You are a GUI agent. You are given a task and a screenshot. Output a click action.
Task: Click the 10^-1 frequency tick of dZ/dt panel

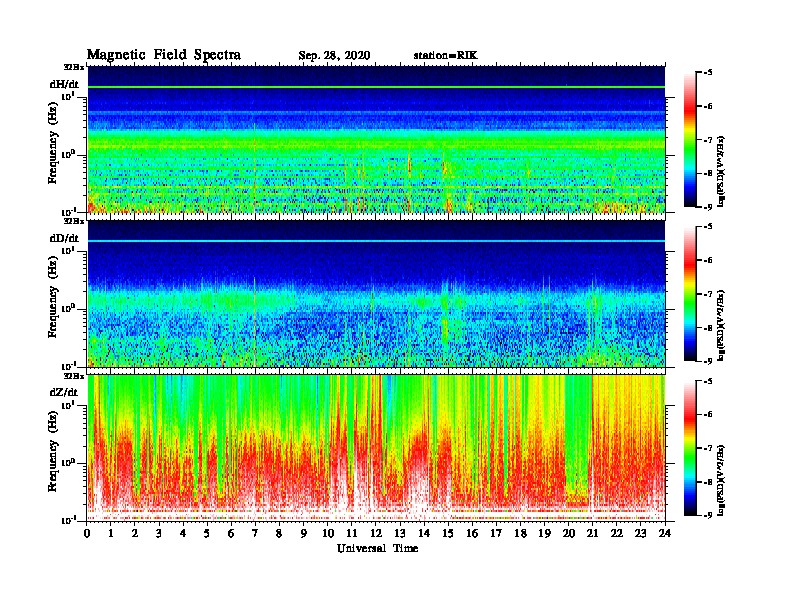[68, 520]
